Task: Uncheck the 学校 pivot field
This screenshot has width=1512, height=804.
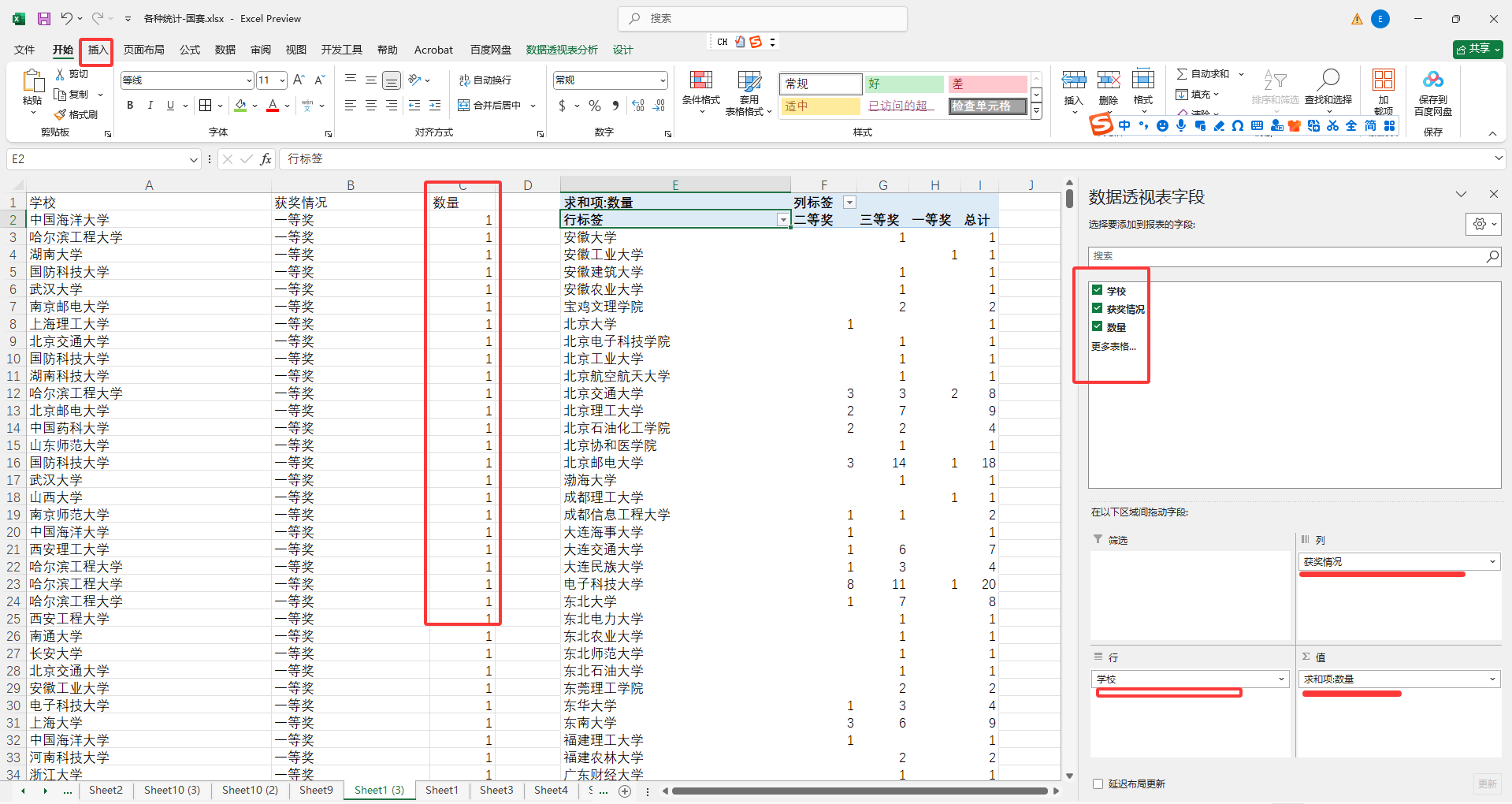Action: (x=1098, y=290)
